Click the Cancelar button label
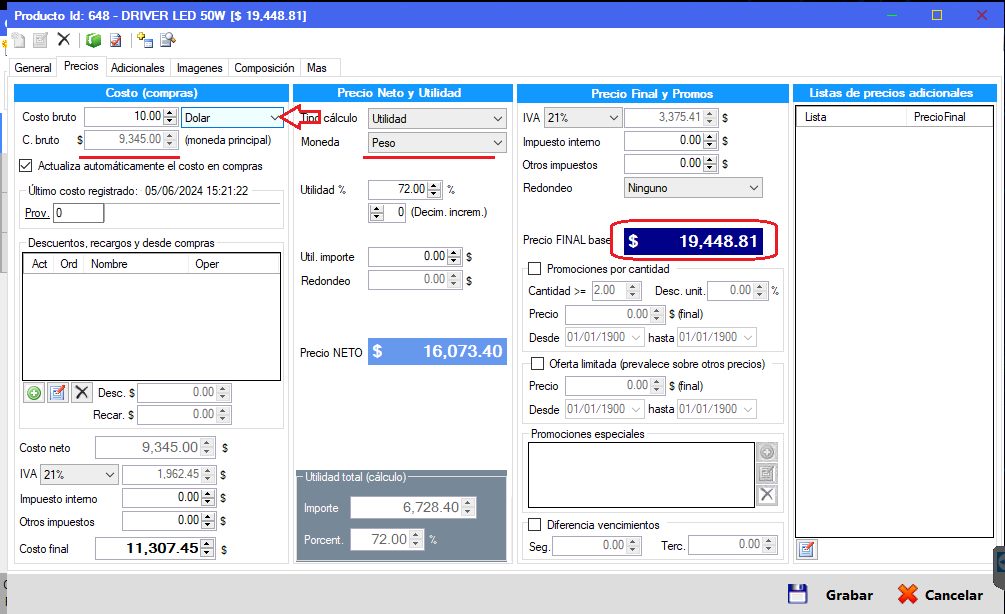Image resolution: width=1005 pixels, height=614 pixels. tap(954, 595)
